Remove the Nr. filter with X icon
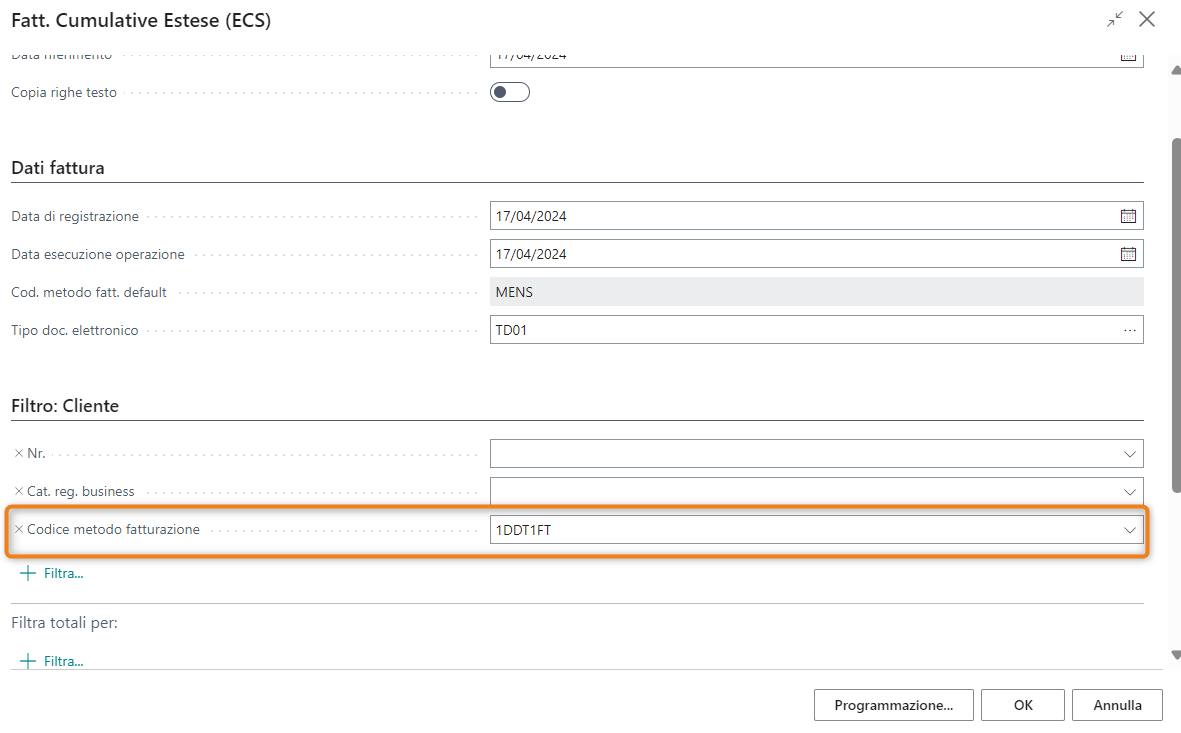 (x=18, y=453)
